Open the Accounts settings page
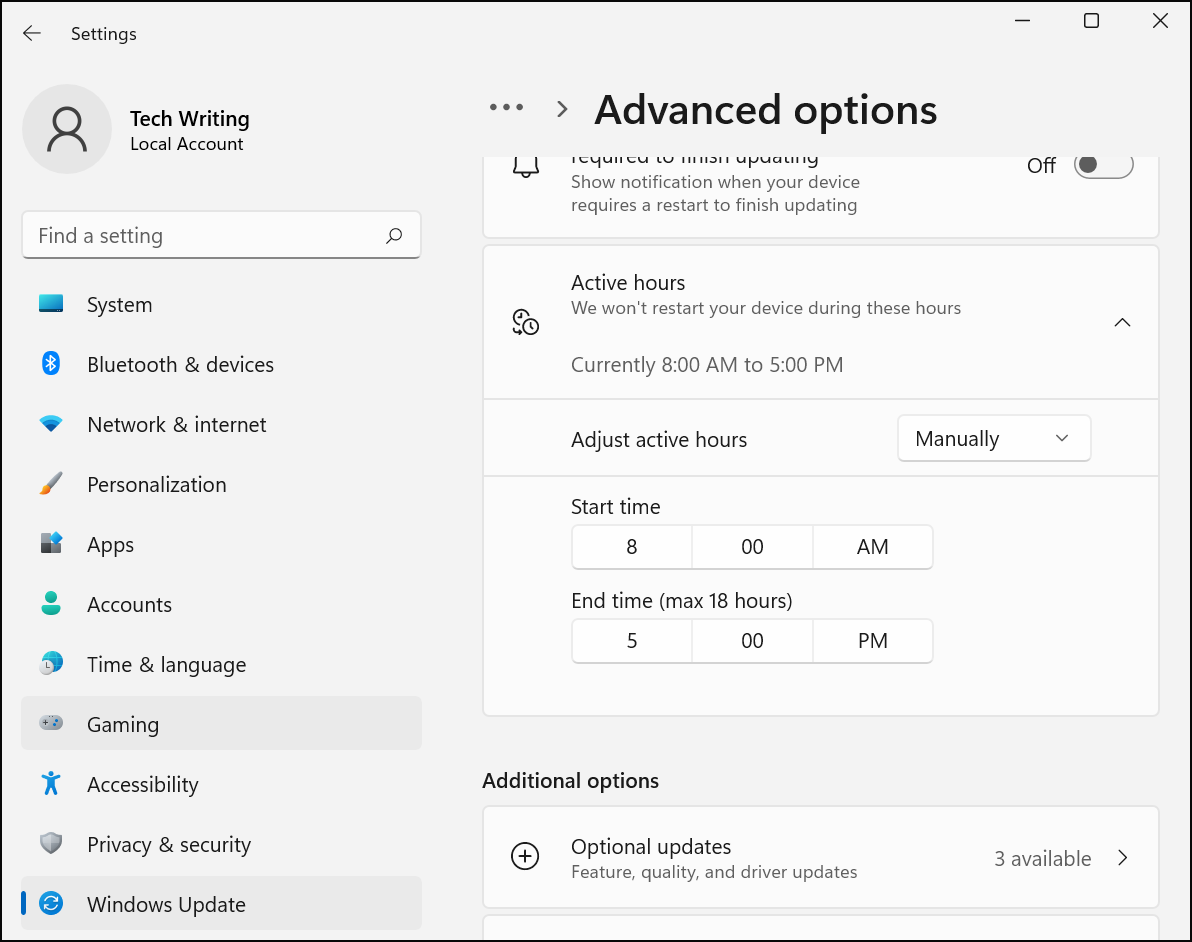 129,604
